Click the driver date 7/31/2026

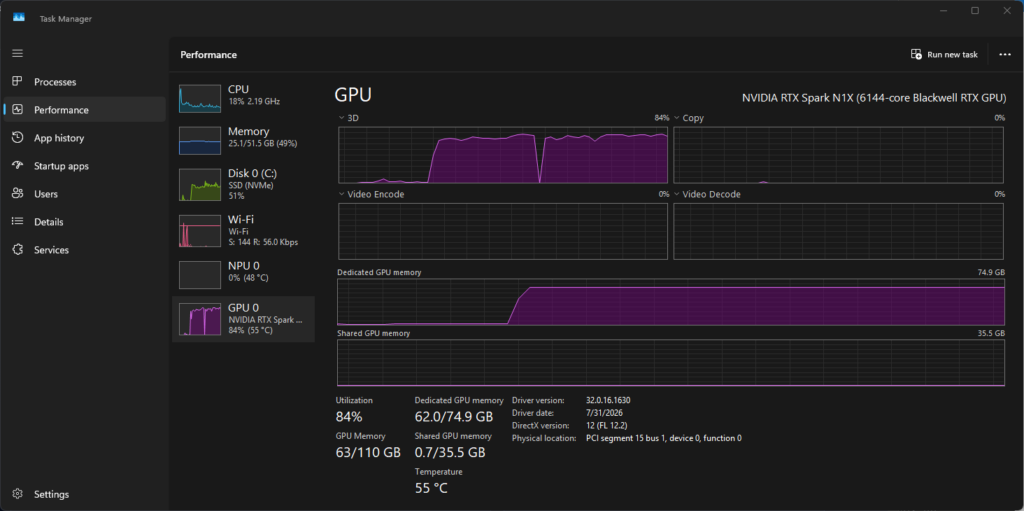click(x=604, y=413)
